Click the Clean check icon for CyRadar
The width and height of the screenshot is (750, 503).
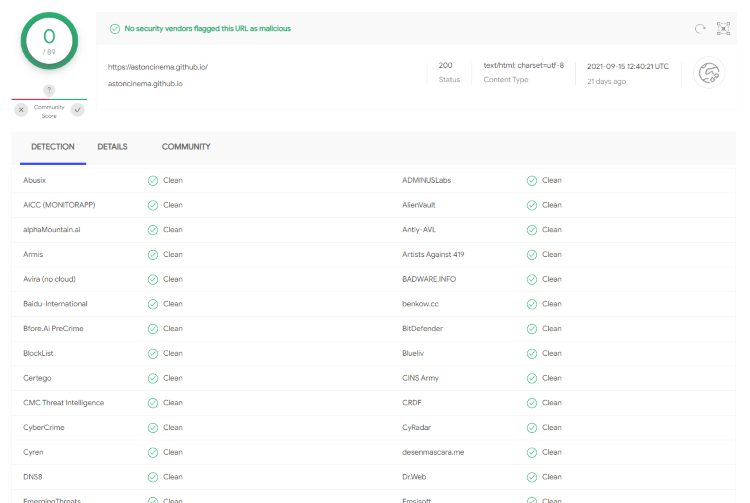(532, 428)
